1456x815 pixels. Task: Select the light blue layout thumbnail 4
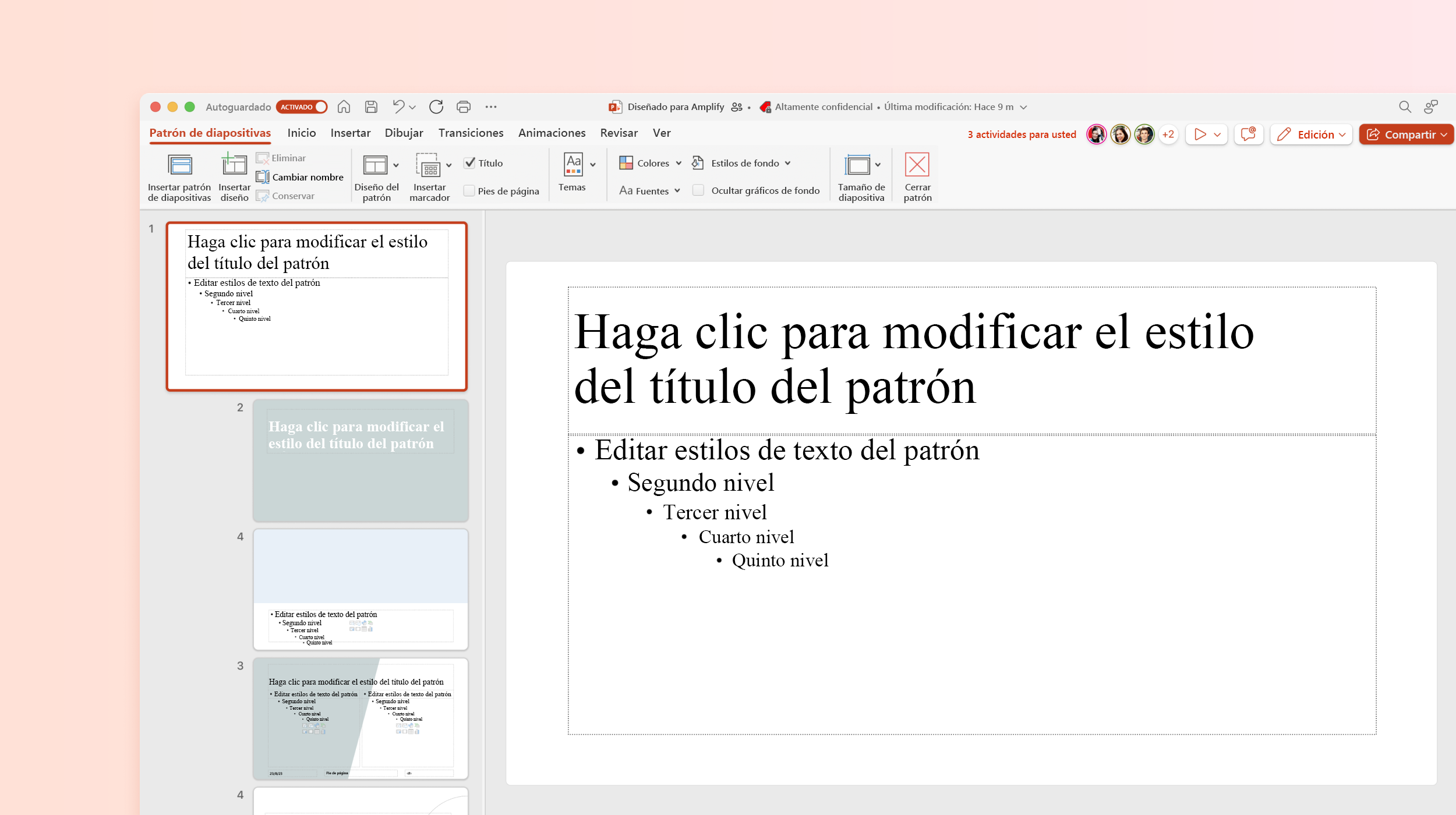(x=361, y=589)
